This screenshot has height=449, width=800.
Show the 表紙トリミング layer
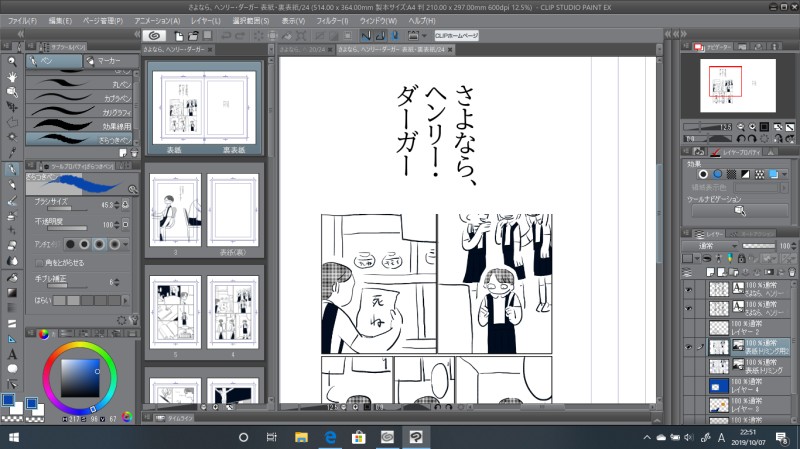point(689,366)
